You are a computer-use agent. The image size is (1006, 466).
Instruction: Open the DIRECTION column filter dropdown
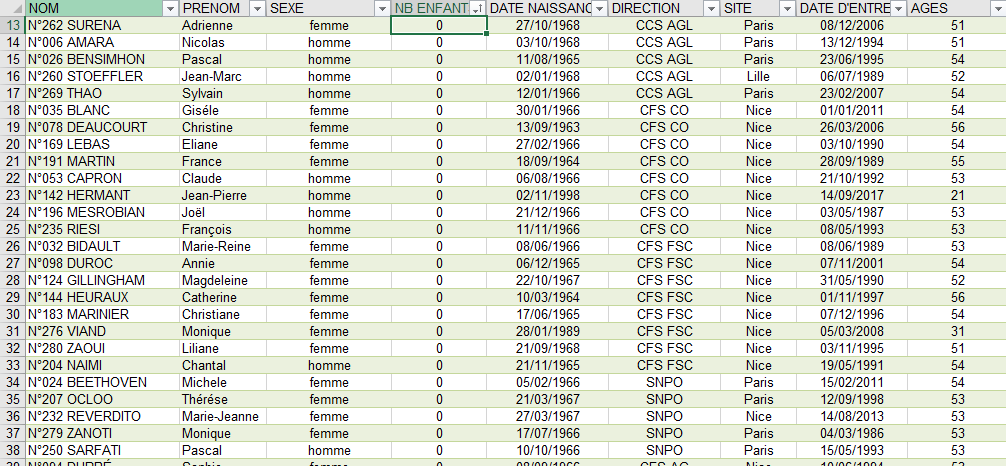pyautogui.click(x=708, y=8)
